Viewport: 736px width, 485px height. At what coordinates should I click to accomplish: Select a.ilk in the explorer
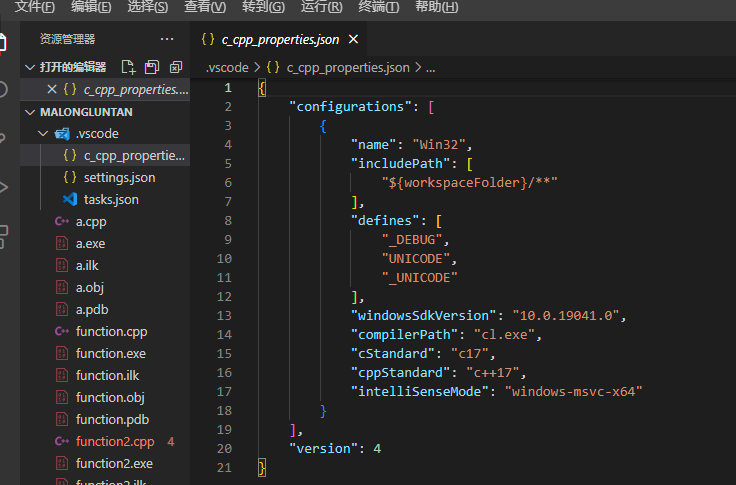pyautogui.click(x=105, y=266)
